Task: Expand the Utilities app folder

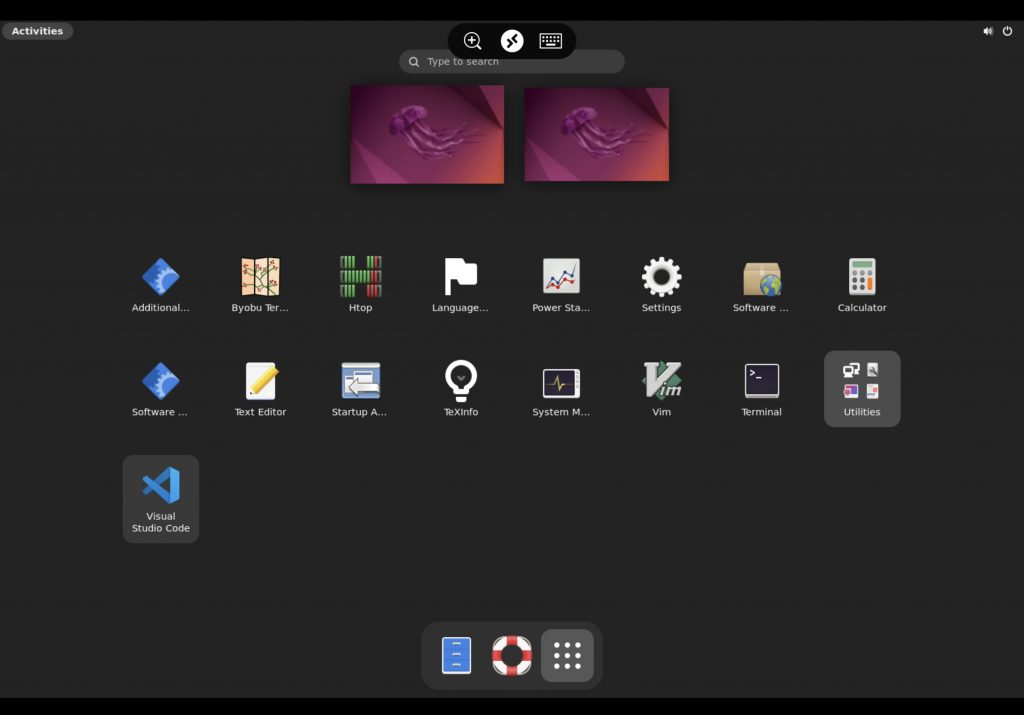Action: click(x=861, y=387)
